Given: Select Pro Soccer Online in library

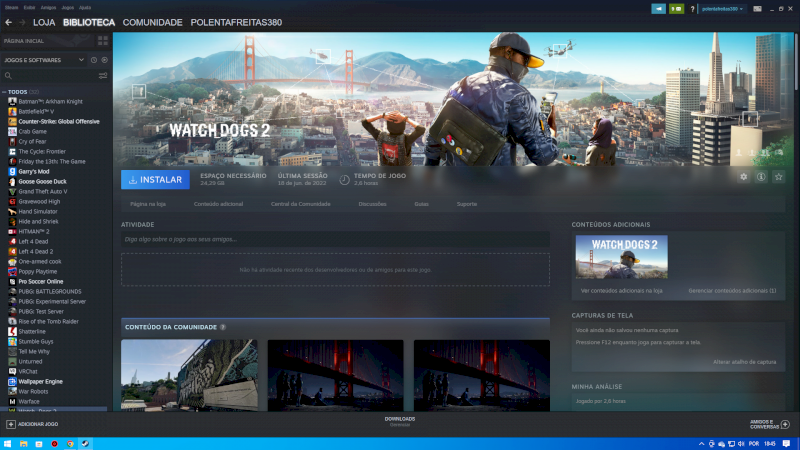Looking at the screenshot, I should 41,282.
